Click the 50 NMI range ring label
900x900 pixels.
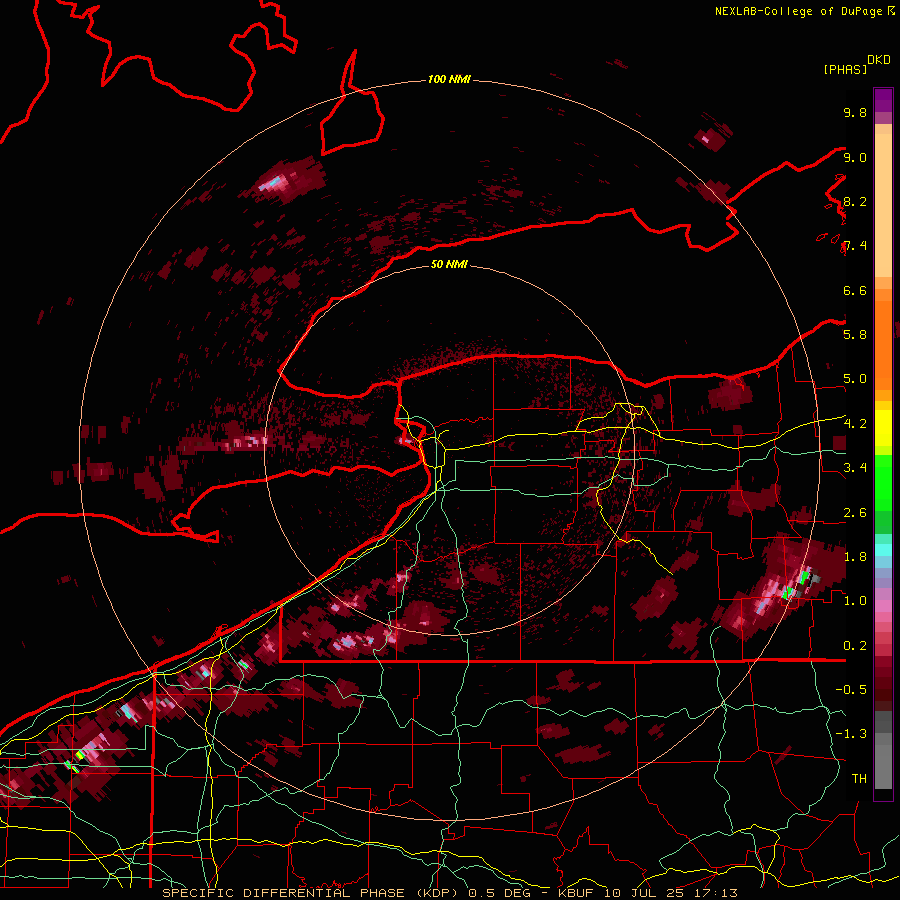449,264
